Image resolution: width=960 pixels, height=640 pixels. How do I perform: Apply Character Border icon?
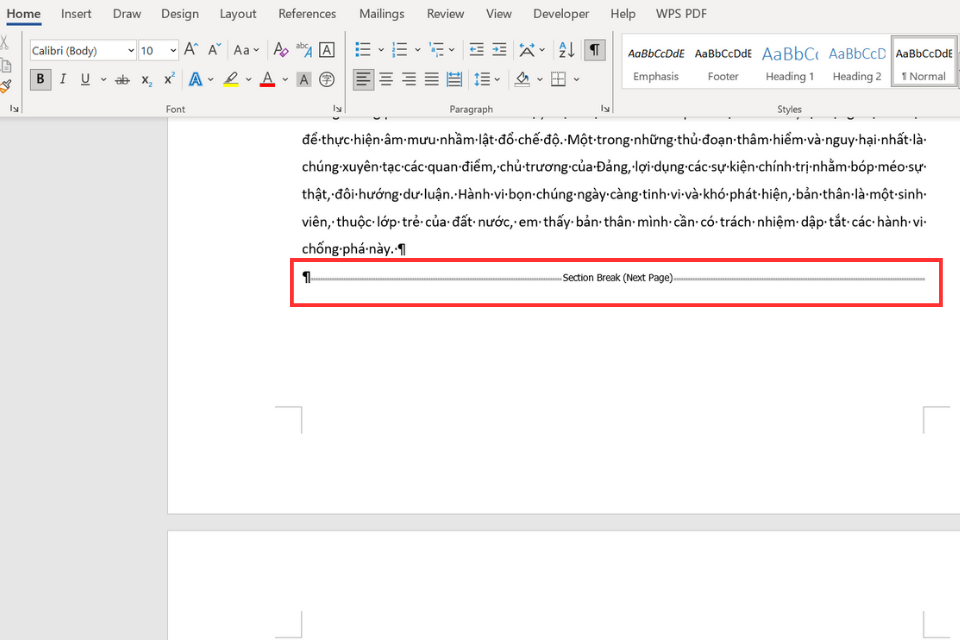coord(327,50)
